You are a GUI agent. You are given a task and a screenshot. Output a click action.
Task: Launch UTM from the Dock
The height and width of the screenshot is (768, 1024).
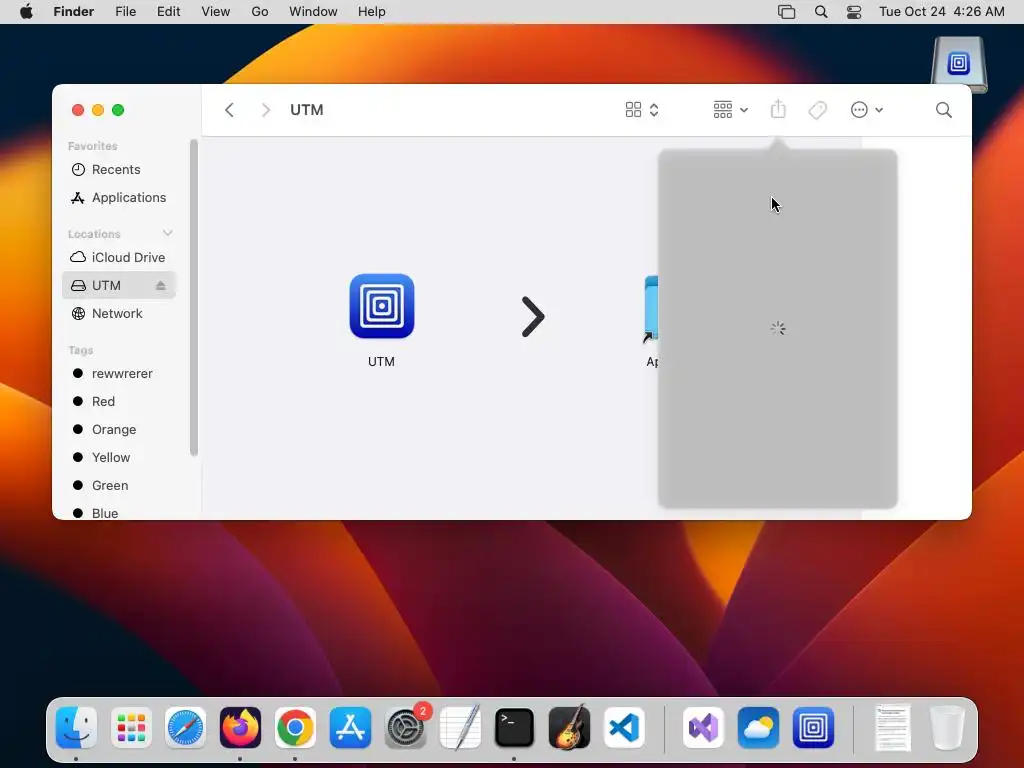pyautogui.click(x=813, y=728)
